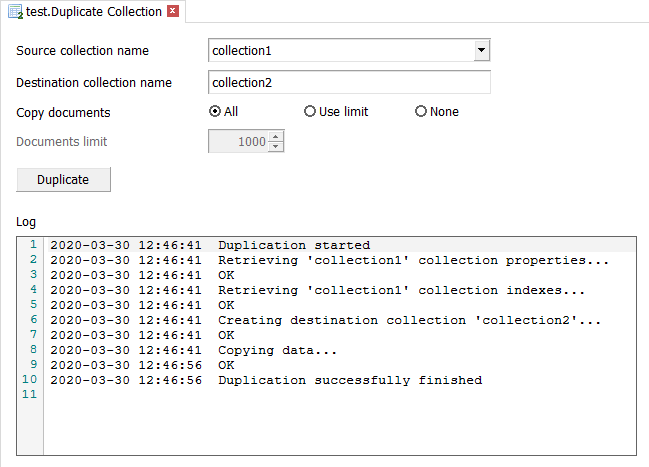Expand the Source collection name dropdown arrow
649x467 pixels.
coord(481,50)
